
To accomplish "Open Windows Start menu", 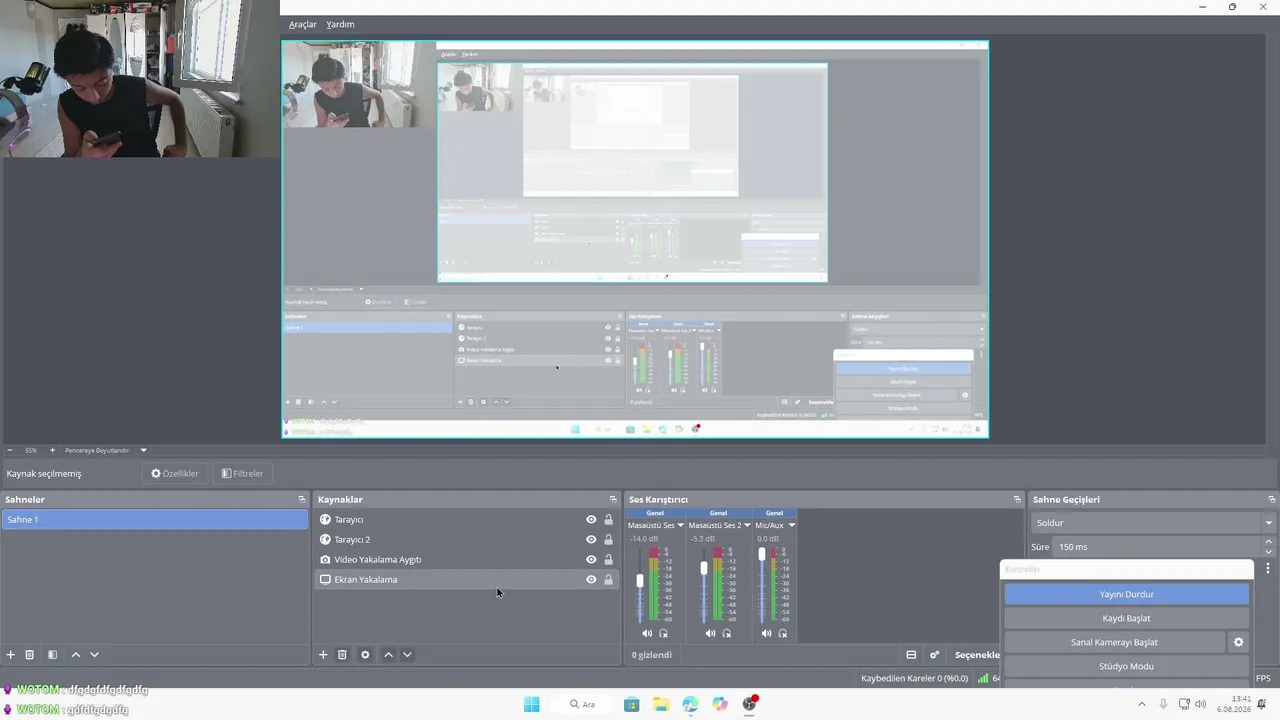I will pyautogui.click(x=531, y=704).
